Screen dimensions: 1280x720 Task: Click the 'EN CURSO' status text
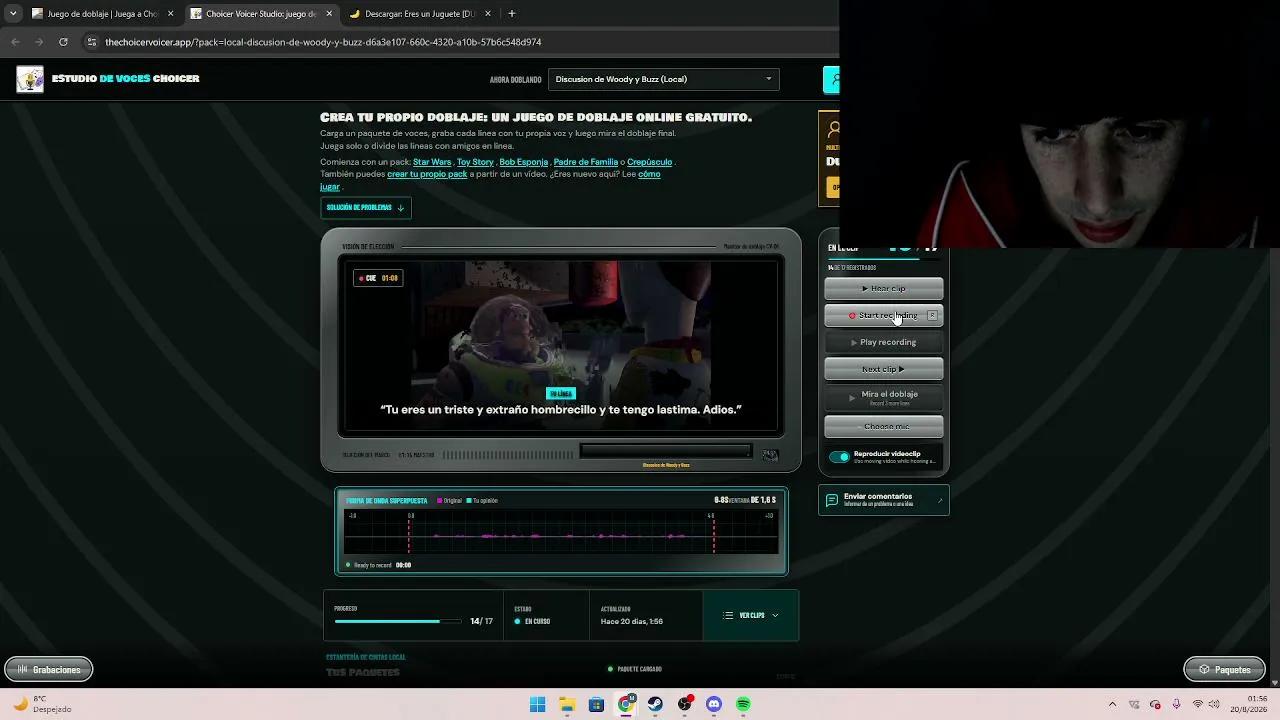pos(537,622)
